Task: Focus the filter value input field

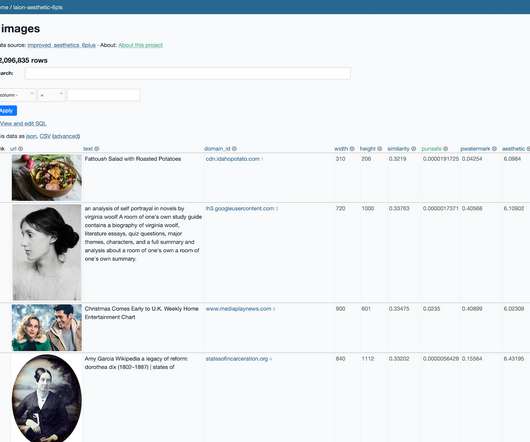Action: coord(103,95)
